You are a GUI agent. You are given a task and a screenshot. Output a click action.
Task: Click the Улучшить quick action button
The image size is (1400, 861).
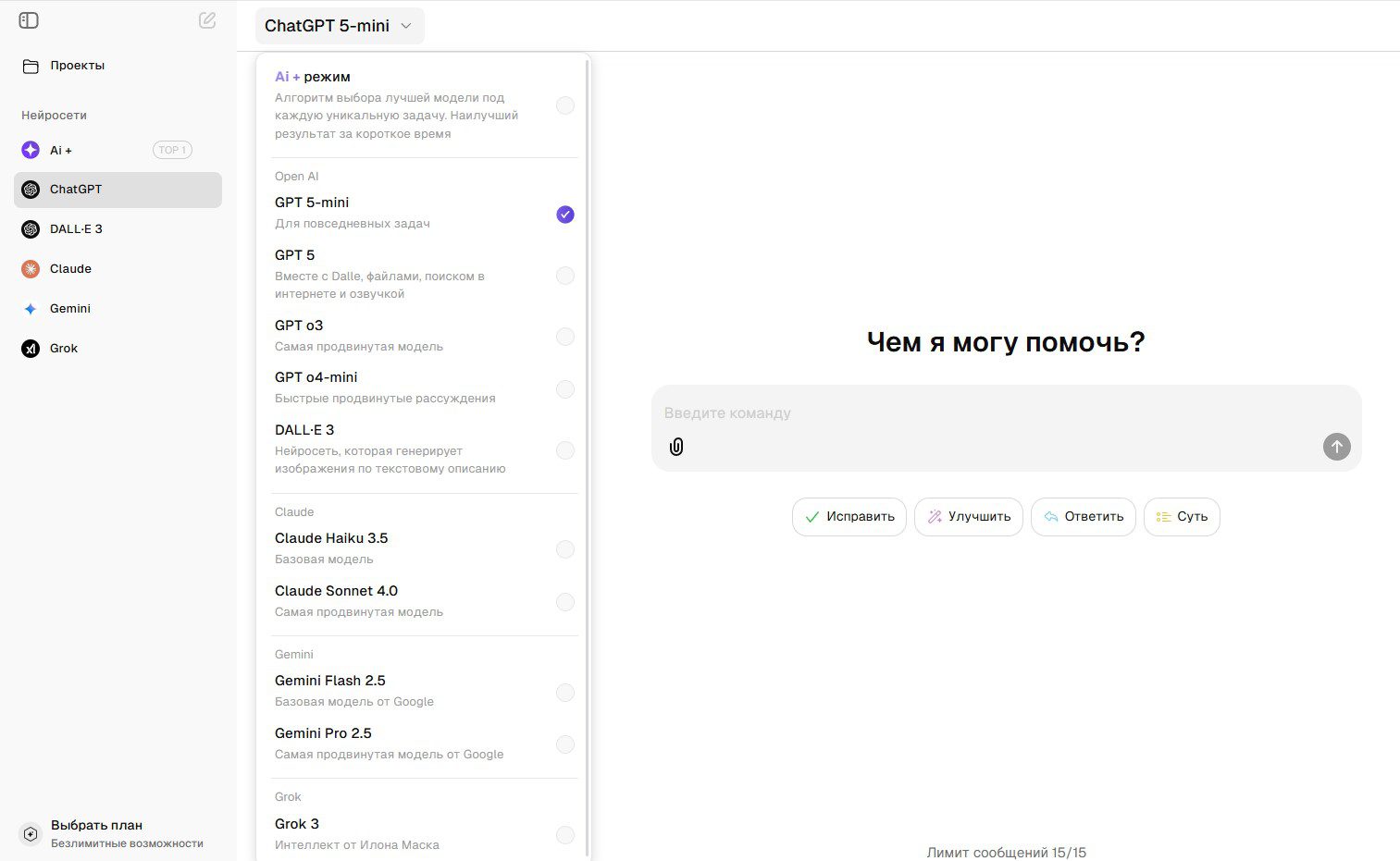pos(969,517)
